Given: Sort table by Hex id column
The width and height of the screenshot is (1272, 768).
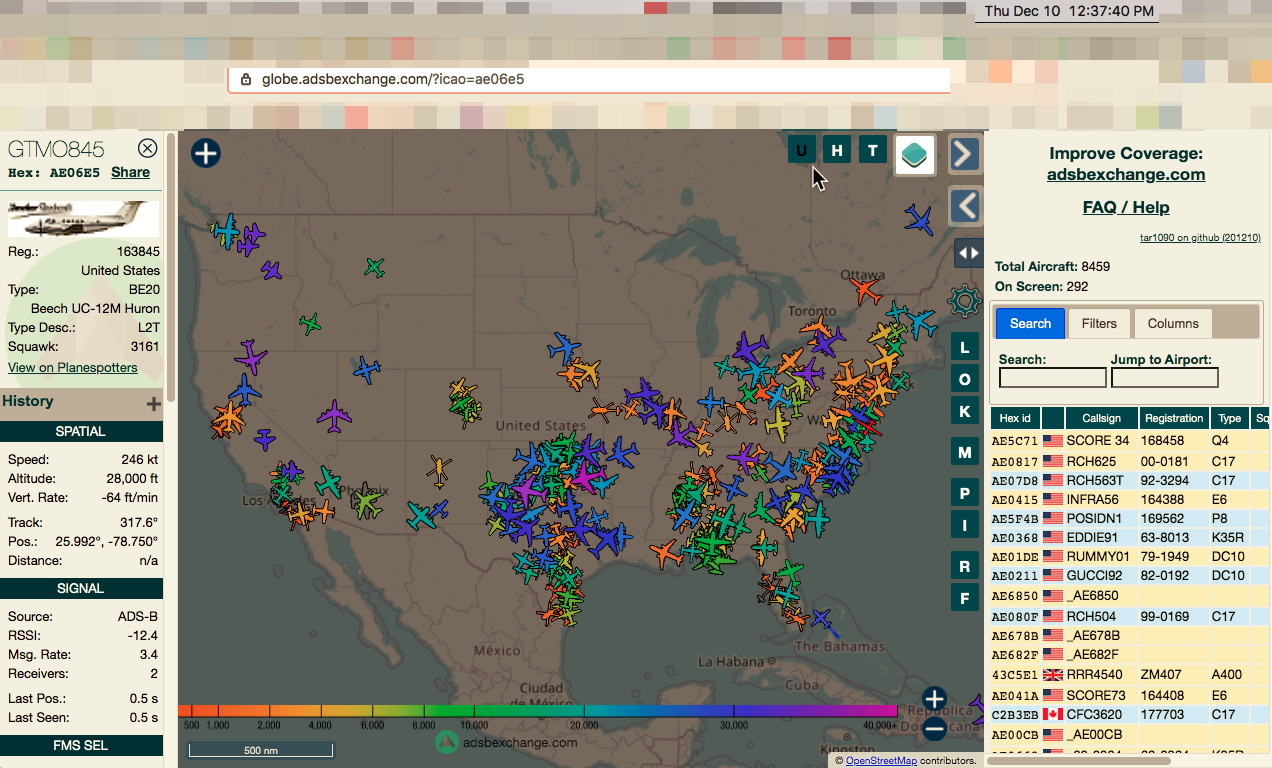Looking at the screenshot, I should point(1014,418).
